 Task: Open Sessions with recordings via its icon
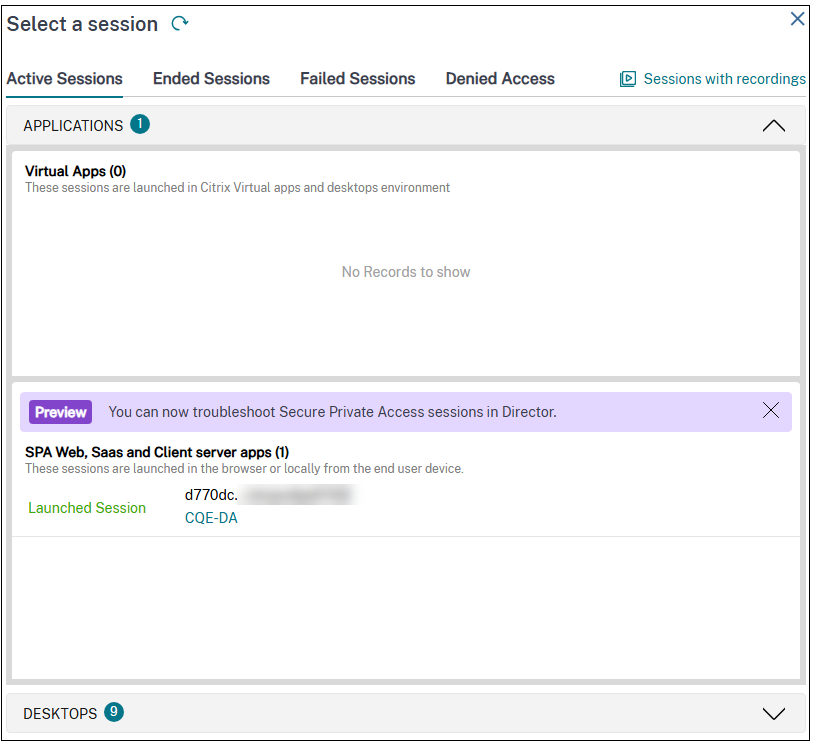click(628, 79)
